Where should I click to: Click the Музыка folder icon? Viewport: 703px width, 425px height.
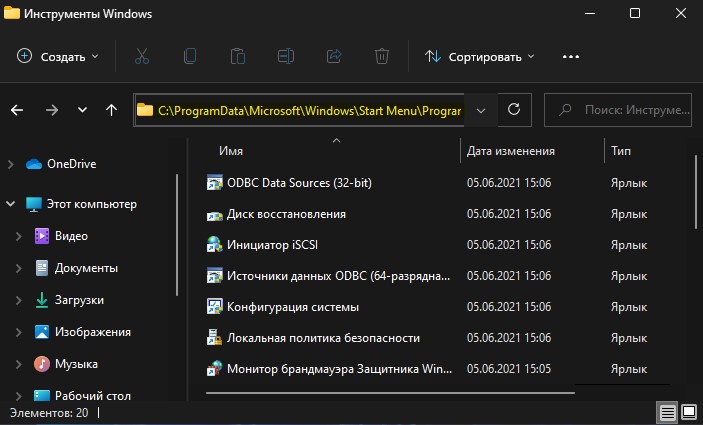[x=42, y=364]
